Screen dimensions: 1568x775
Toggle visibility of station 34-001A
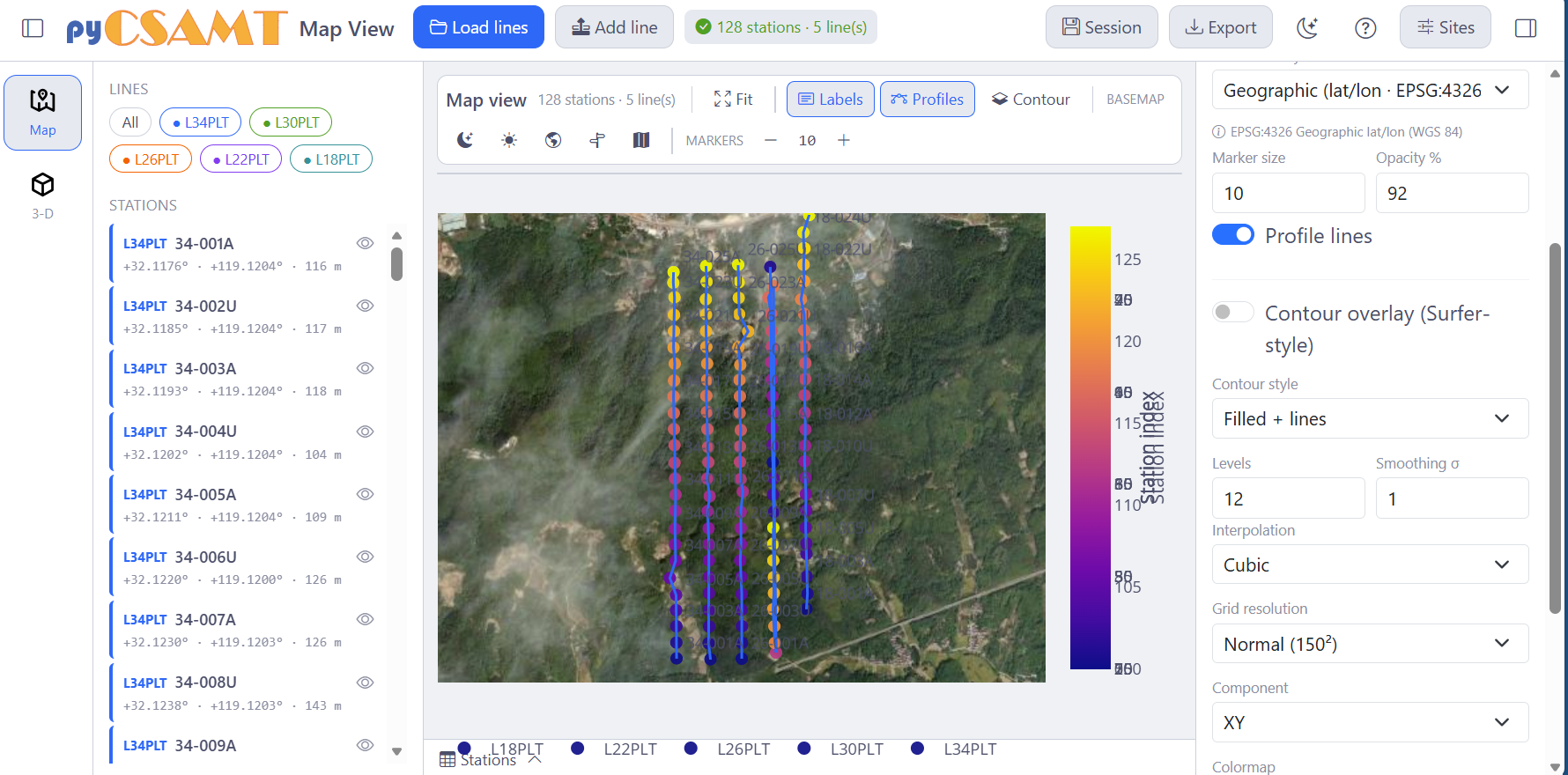[x=365, y=243]
